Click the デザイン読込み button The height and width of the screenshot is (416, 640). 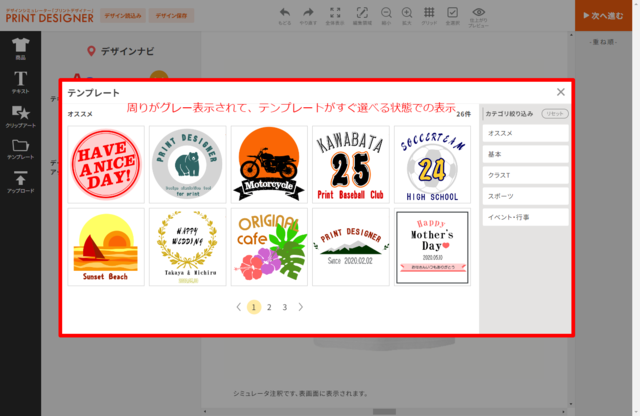pyautogui.click(x=123, y=16)
